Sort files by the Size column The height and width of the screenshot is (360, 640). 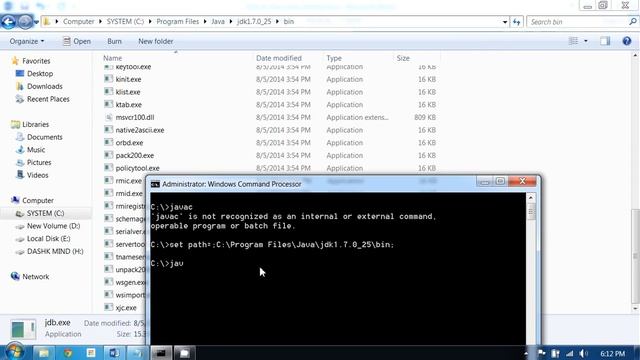(x=403, y=58)
